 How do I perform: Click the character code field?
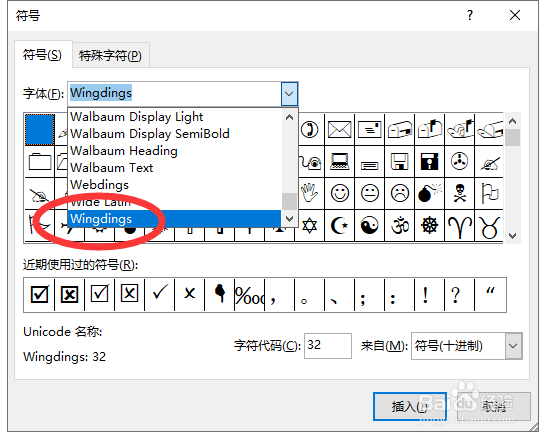coord(328,345)
